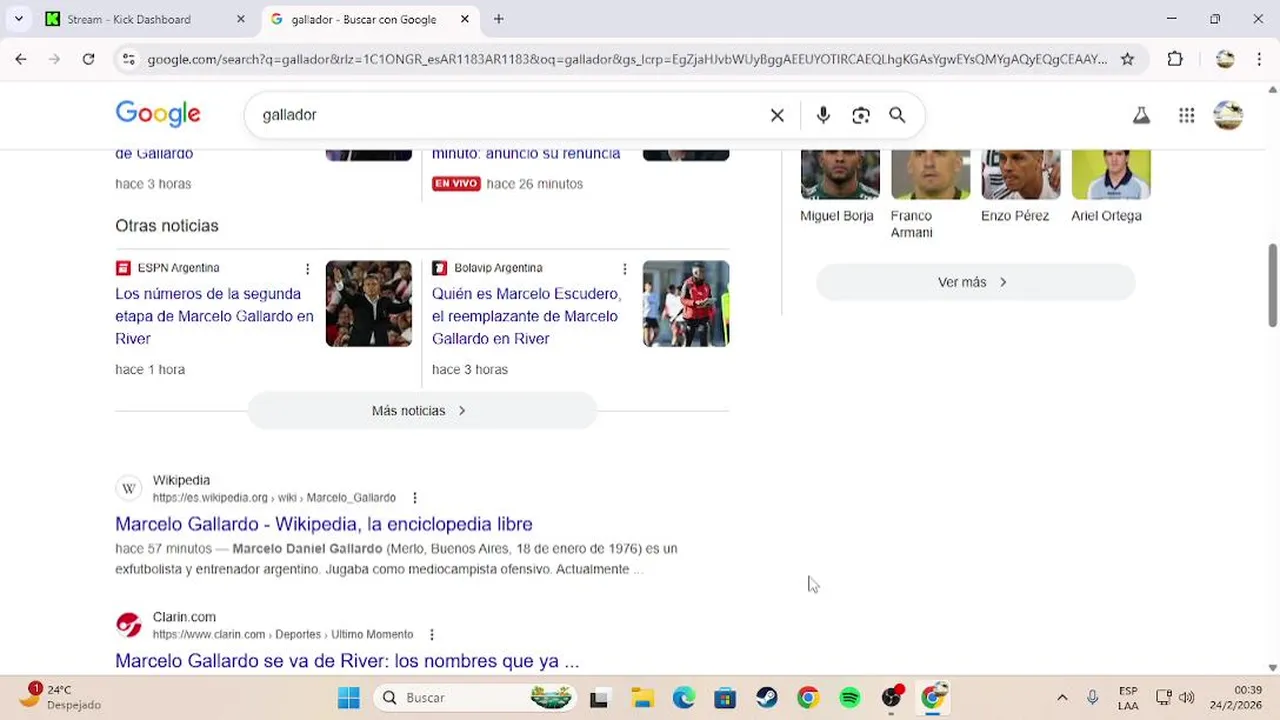Open the tab search dropdown arrow
This screenshot has height=720, width=1280.
(x=18, y=19)
